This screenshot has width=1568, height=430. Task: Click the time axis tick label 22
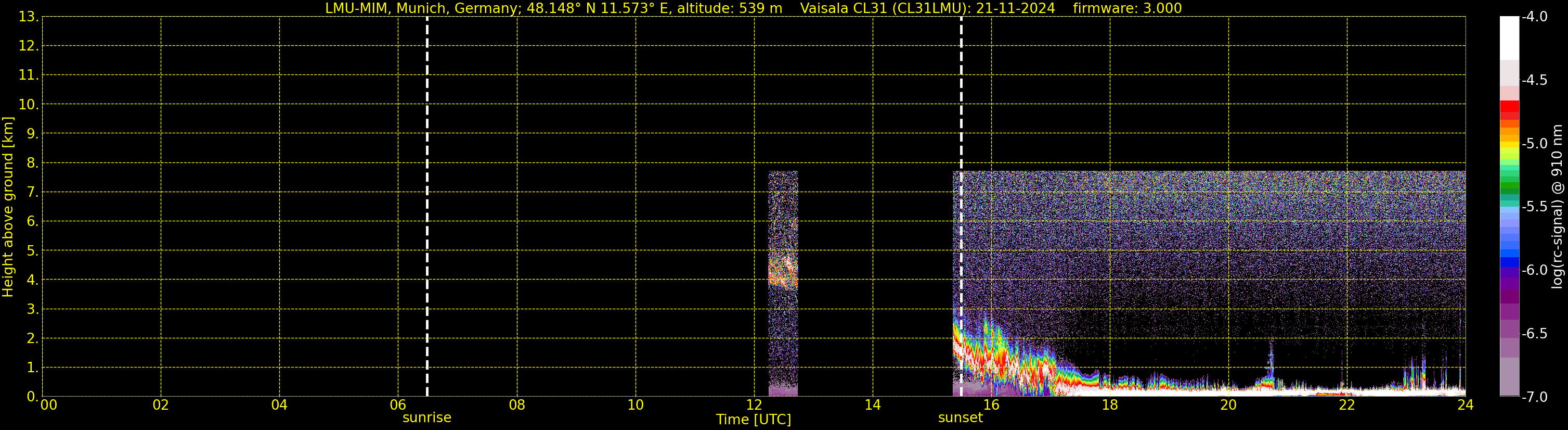click(1347, 405)
